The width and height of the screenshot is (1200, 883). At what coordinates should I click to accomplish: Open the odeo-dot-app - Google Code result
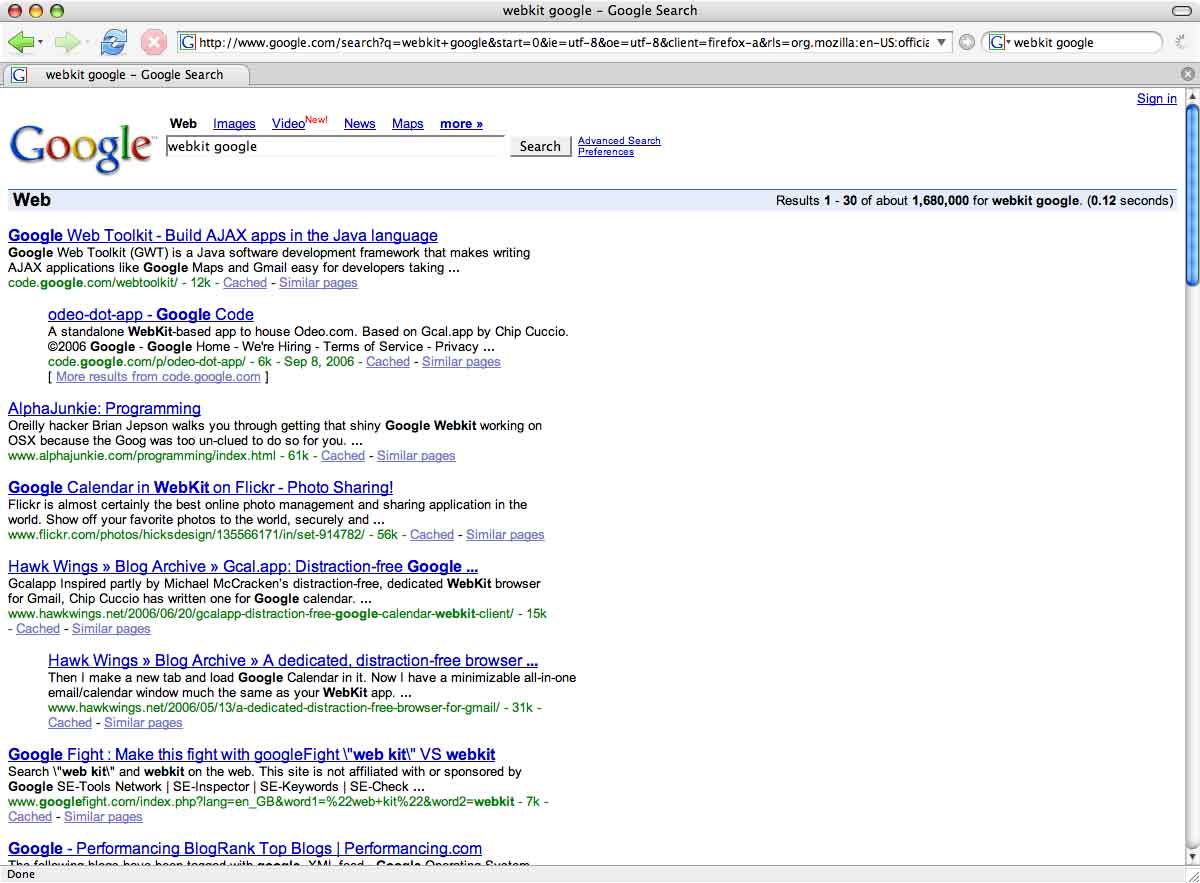151,314
